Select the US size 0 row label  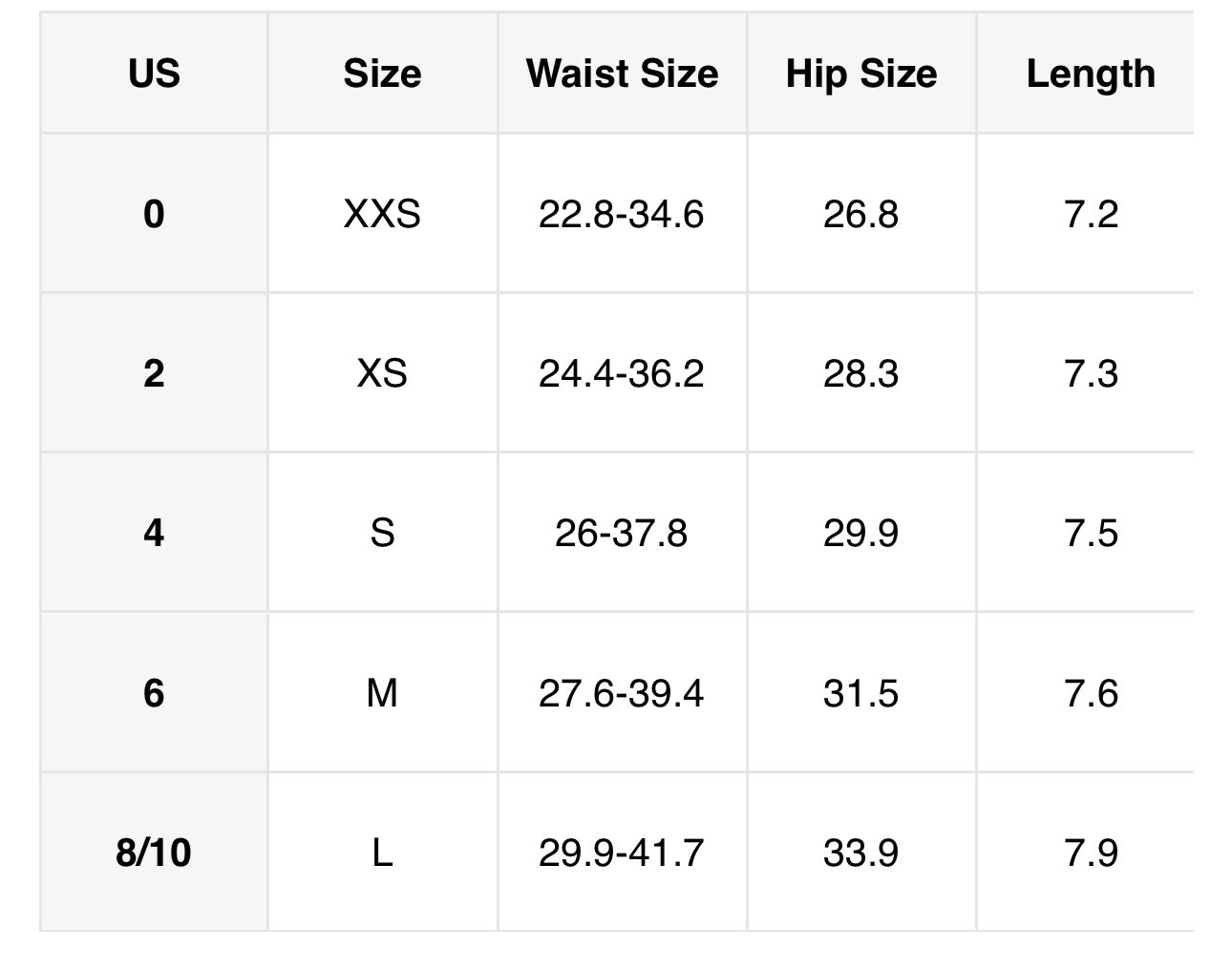click(x=154, y=214)
